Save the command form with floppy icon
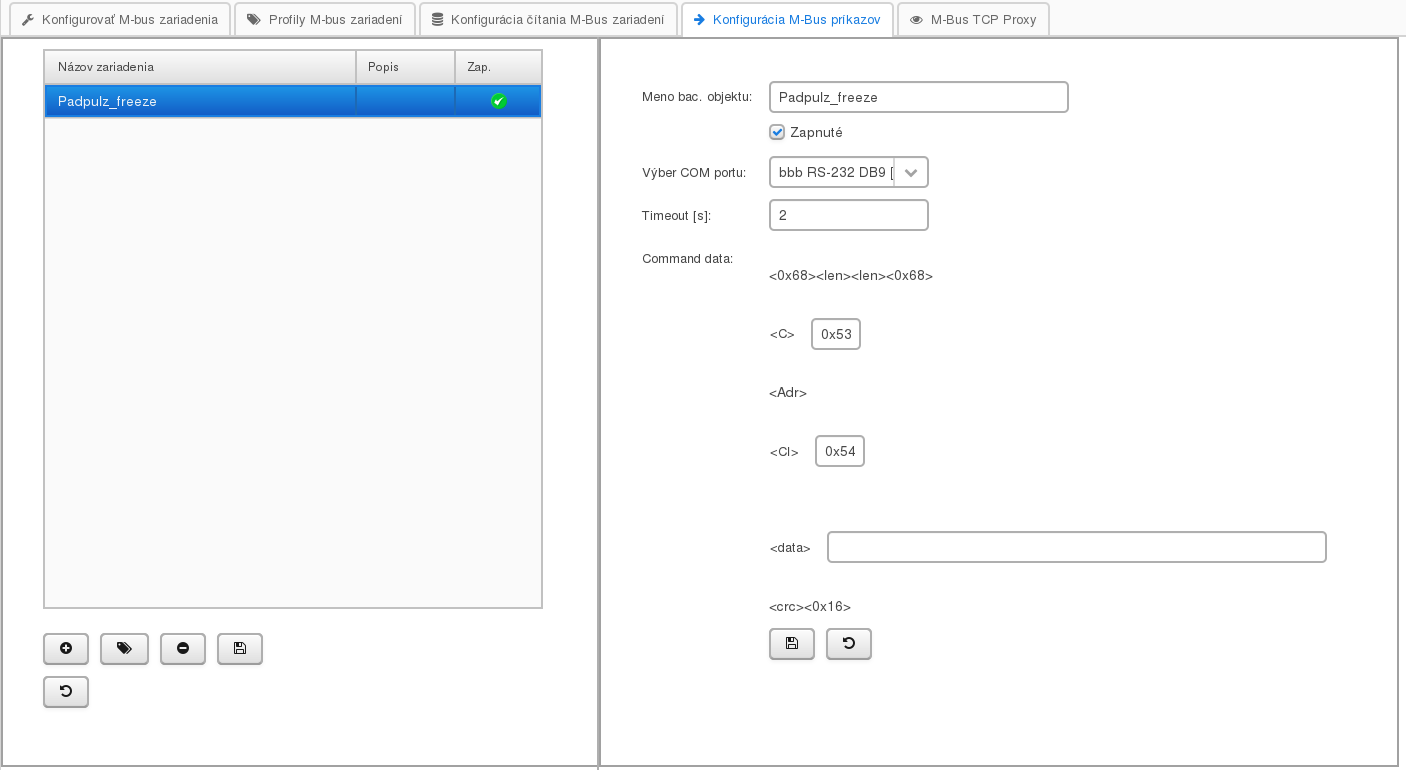The image size is (1406, 770). pyautogui.click(x=792, y=644)
